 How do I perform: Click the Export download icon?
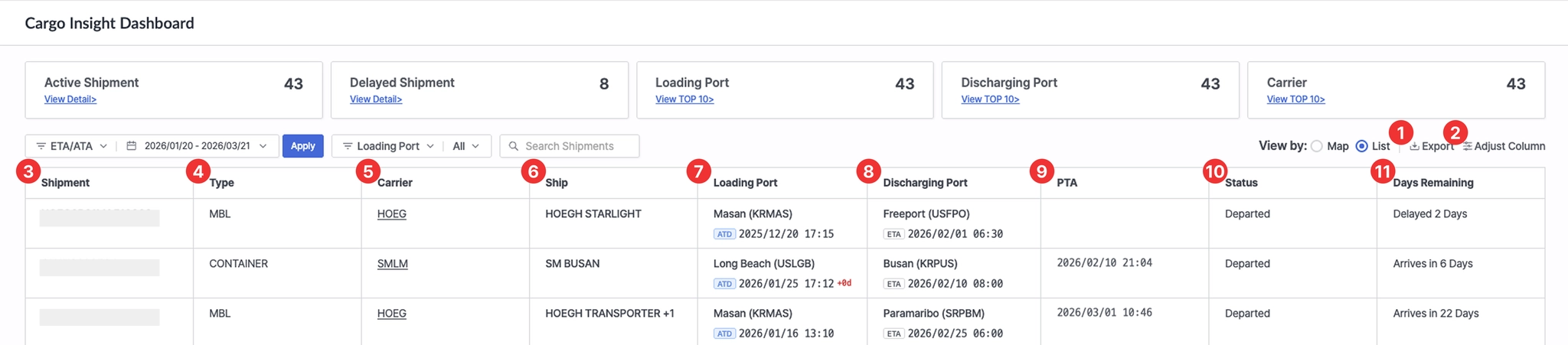1414,146
